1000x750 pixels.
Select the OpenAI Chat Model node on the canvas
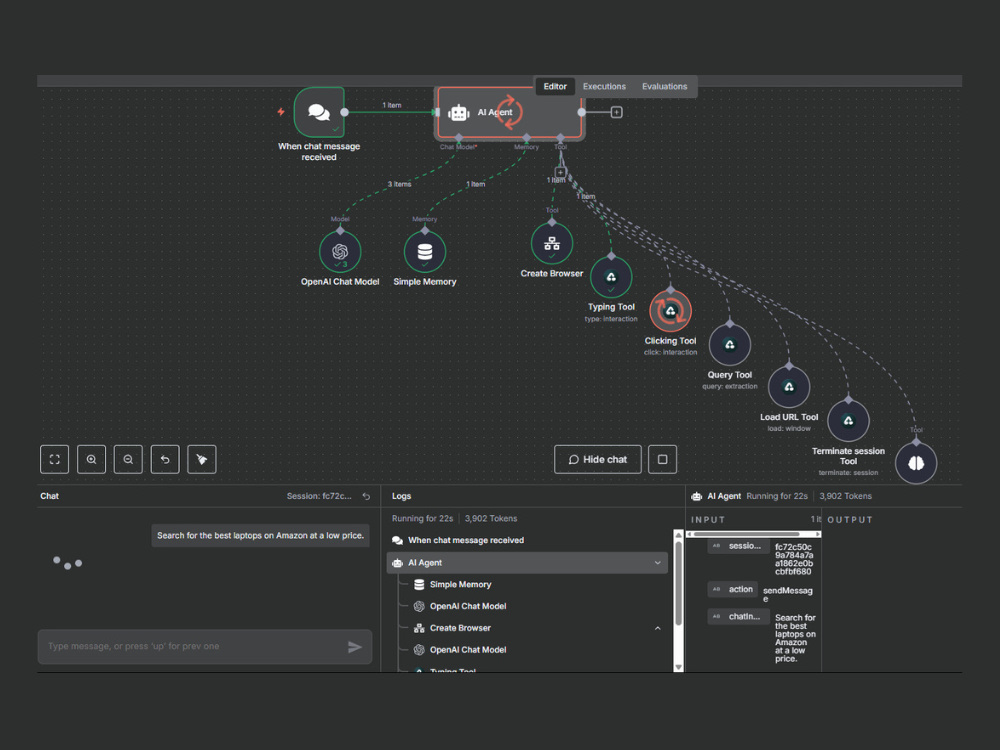(x=340, y=252)
